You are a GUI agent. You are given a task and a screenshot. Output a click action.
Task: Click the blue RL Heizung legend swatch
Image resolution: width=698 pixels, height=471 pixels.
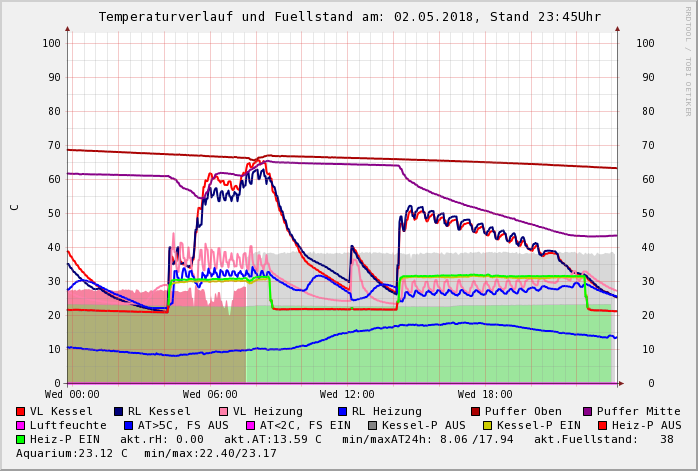coord(342,411)
